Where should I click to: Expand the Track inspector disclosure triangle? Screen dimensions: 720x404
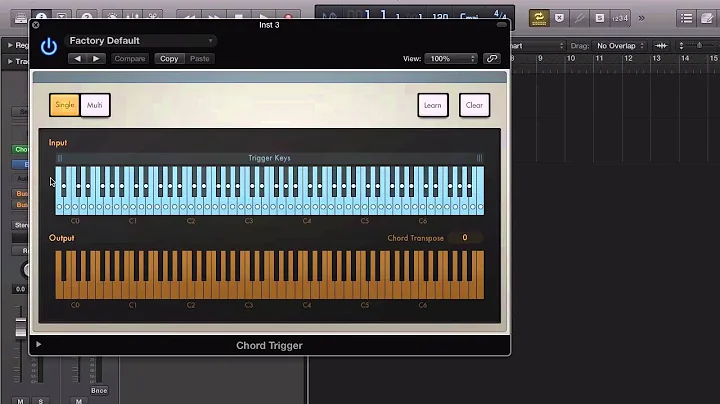click(10, 61)
